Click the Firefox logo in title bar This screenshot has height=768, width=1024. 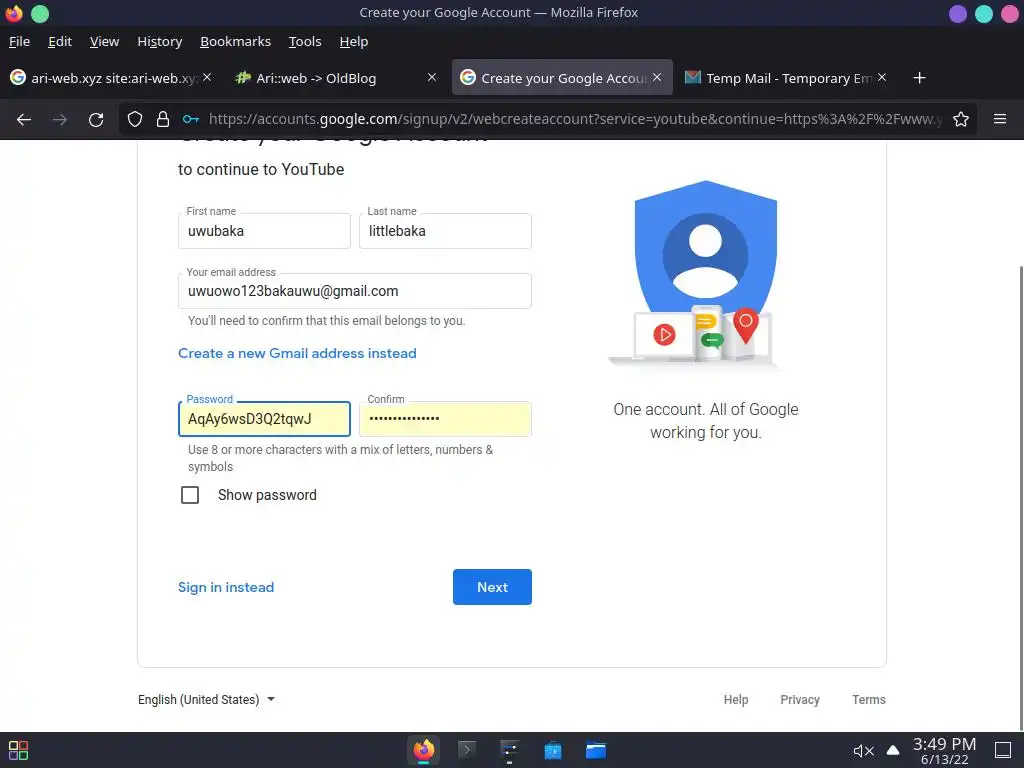coord(14,13)
